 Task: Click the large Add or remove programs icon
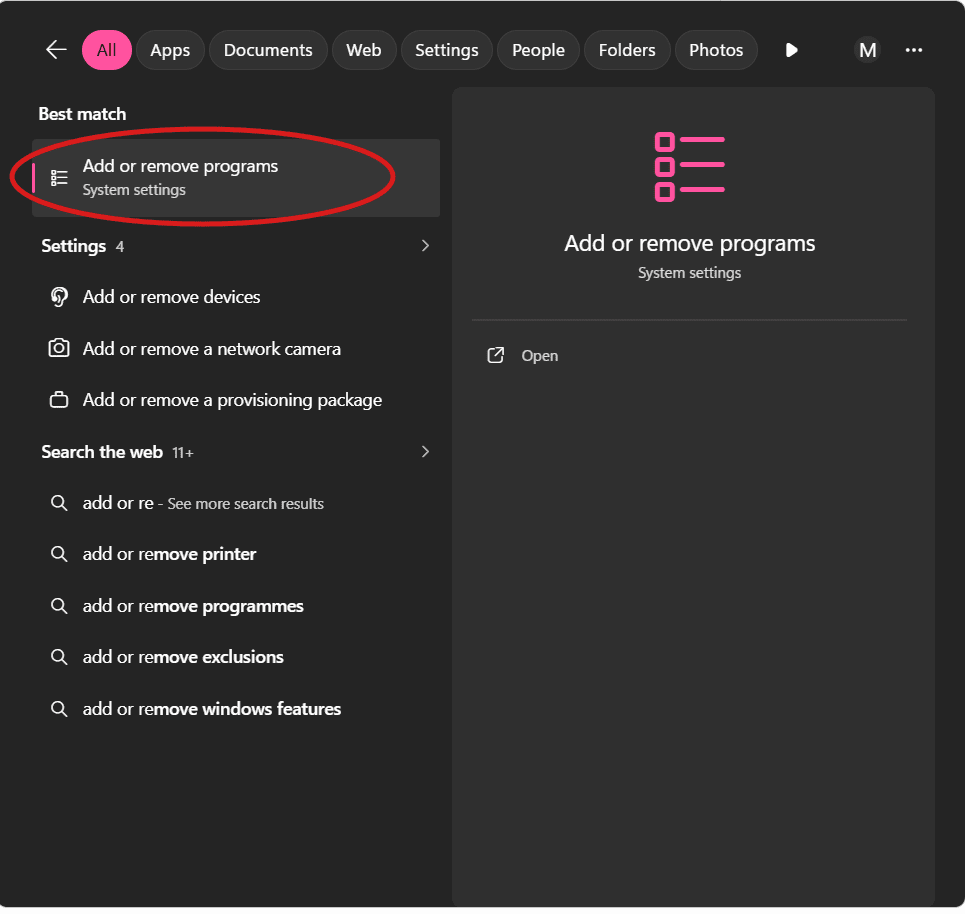pos(689,166)
